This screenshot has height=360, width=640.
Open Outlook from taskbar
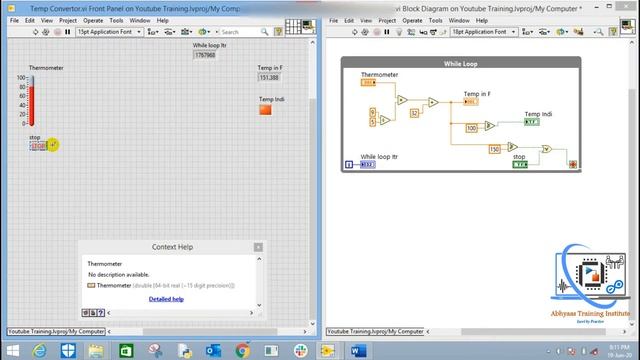pyautogui.click(x=213, y=351)
